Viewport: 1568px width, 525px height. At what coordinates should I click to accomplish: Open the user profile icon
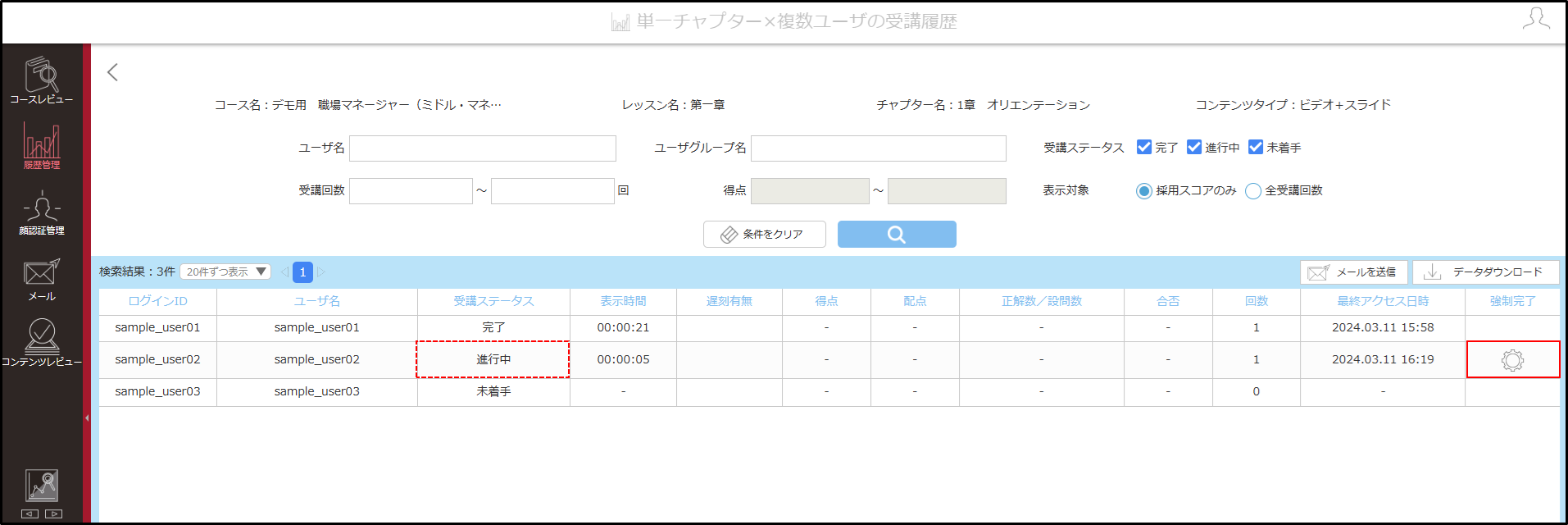pos(1536,20)
